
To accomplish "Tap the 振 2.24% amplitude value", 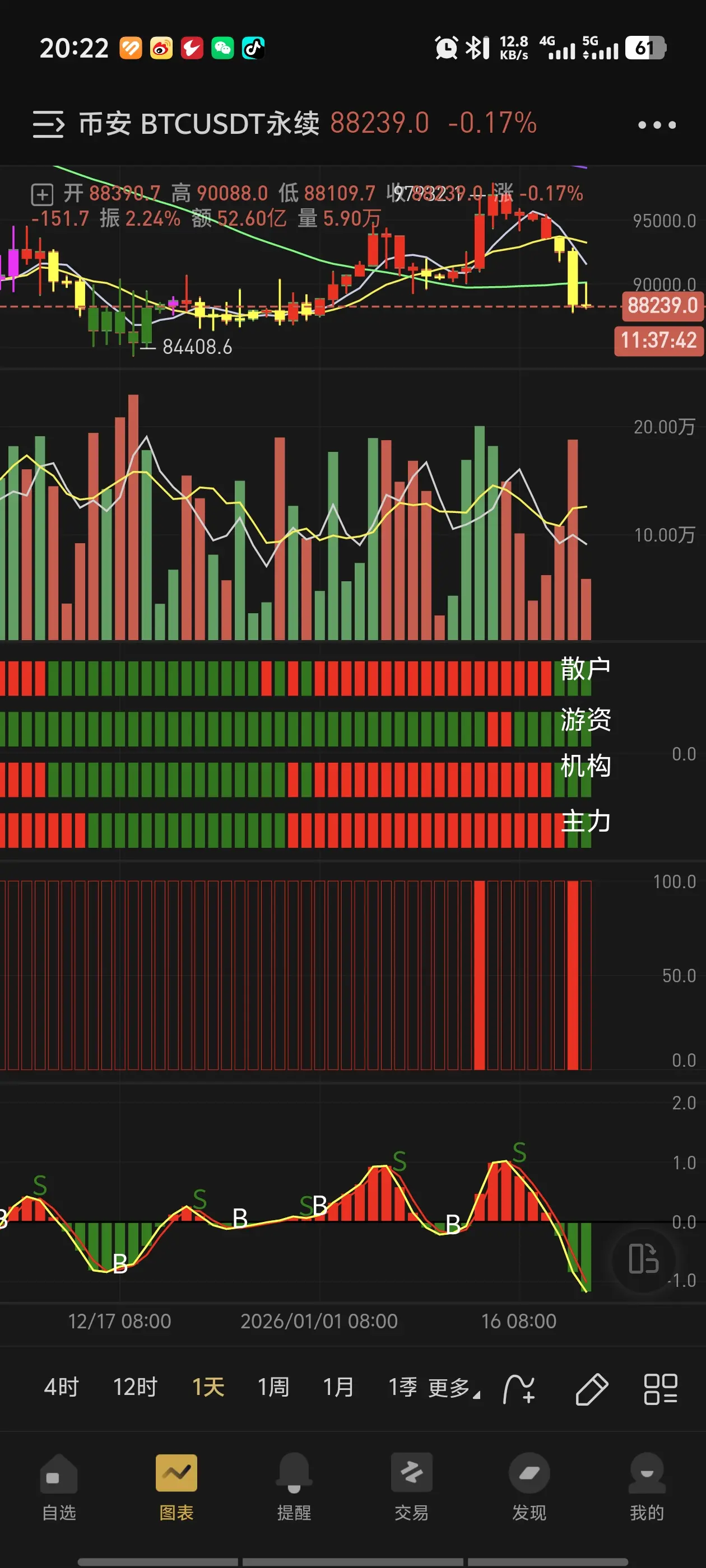I will (x=140, y=218).
